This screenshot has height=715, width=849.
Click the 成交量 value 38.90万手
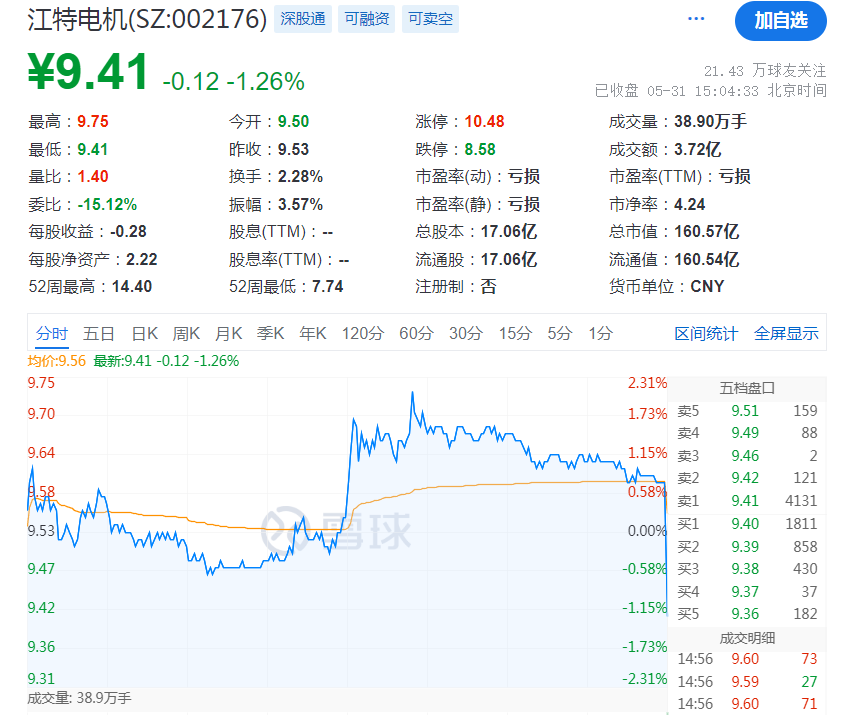point(710,121)
